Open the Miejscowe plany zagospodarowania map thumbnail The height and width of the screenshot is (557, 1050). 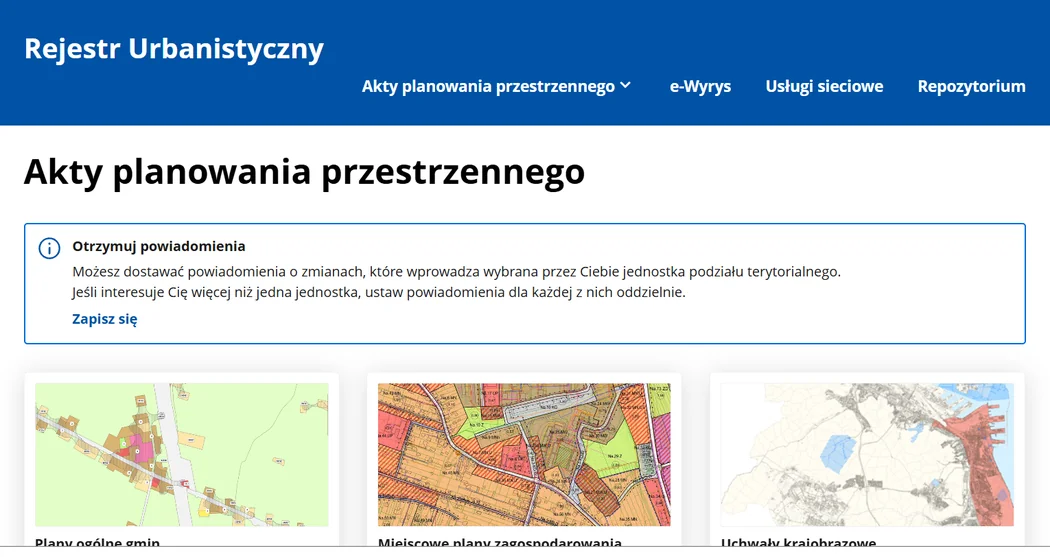(x=524, y=455)
